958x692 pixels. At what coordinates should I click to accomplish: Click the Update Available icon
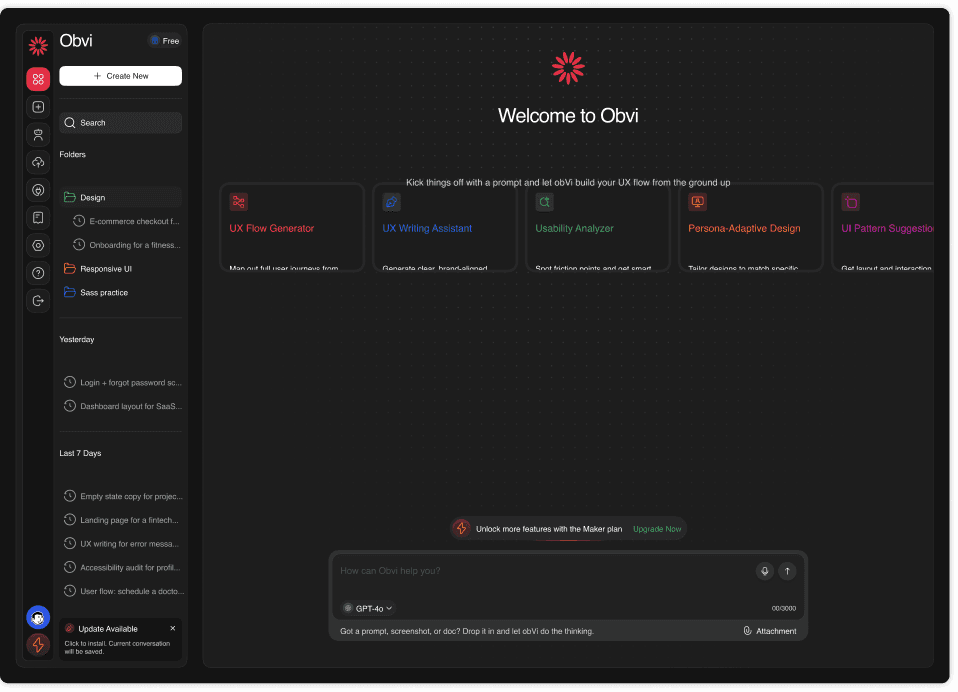70,629
